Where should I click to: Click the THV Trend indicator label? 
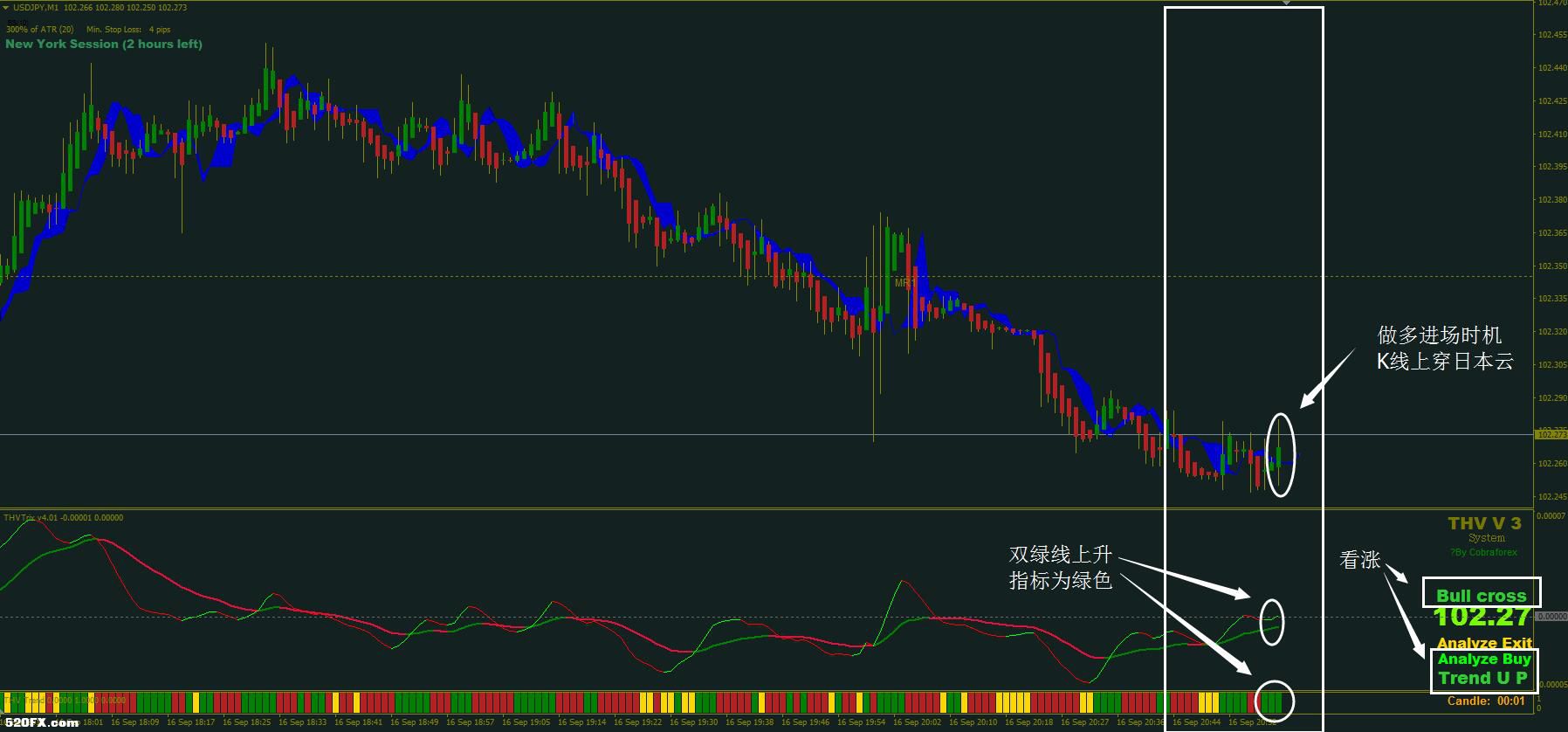pyautogui.click(x=66, y=700)
